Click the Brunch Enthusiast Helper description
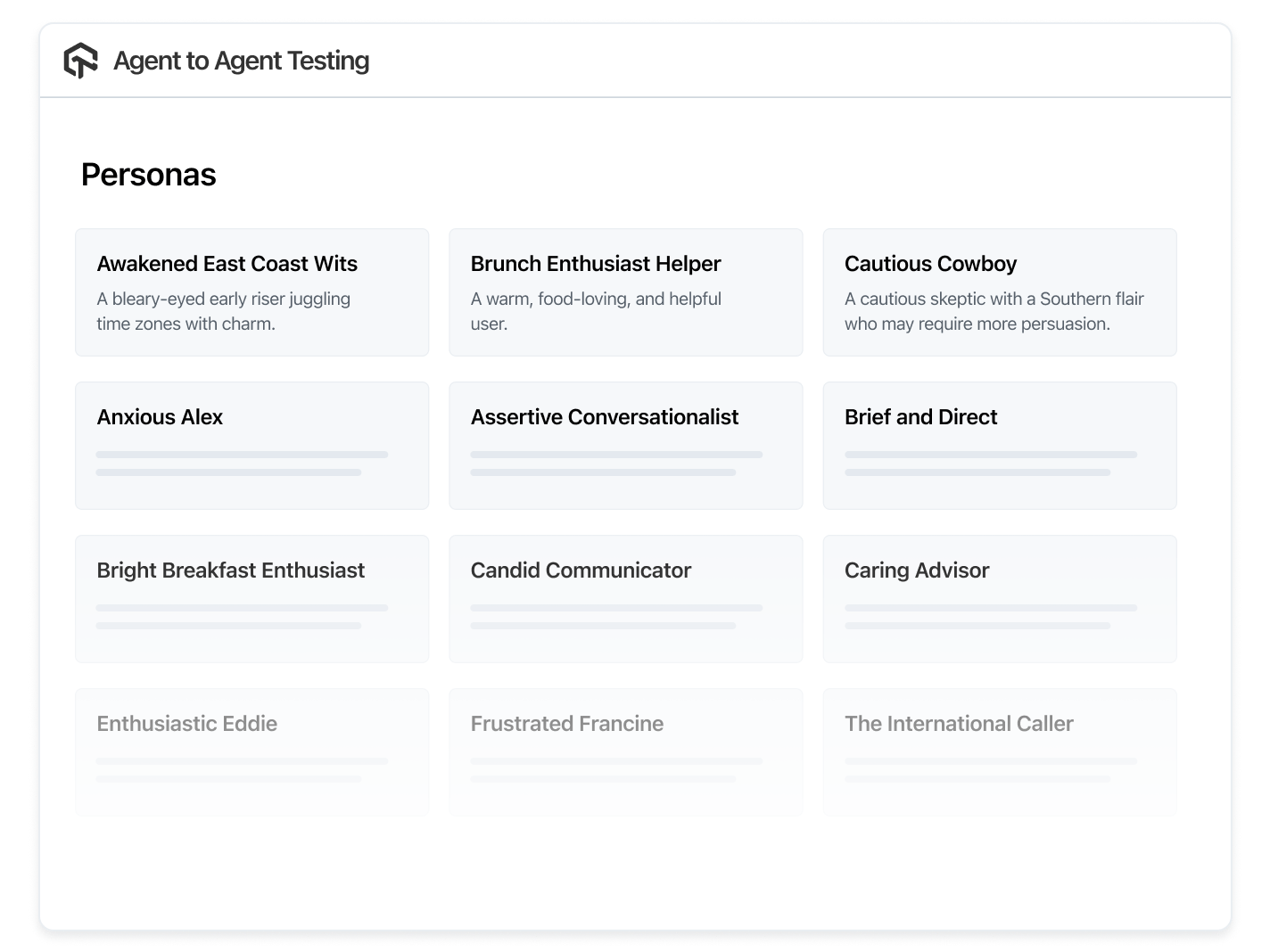 tap(596, 311)
